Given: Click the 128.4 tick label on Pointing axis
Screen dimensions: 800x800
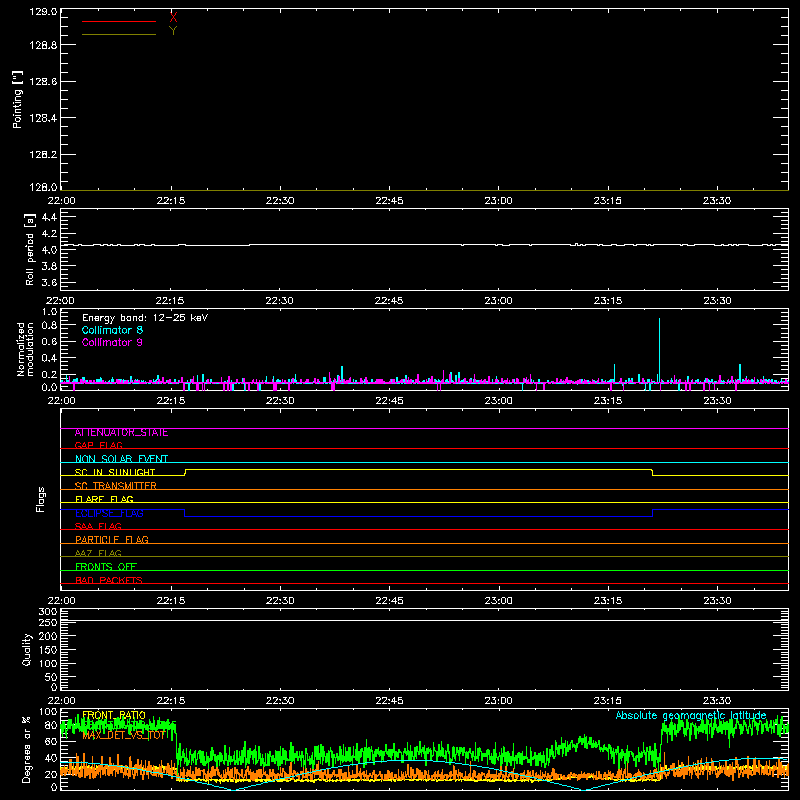Looking at the screenshot, I should click(43, 118).
